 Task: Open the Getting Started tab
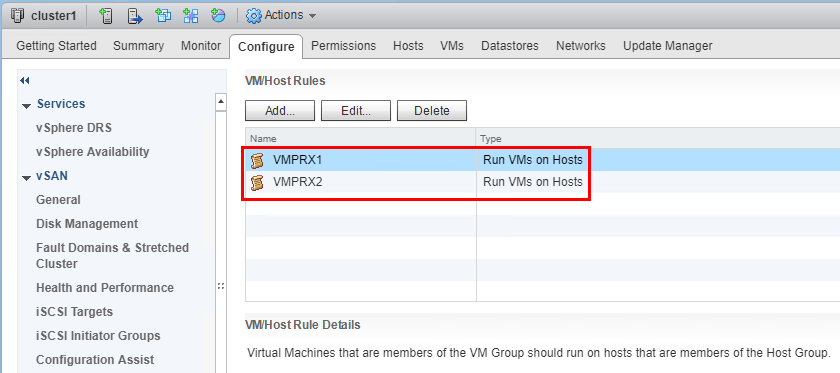pyautogui.click(x=56, y=46)
